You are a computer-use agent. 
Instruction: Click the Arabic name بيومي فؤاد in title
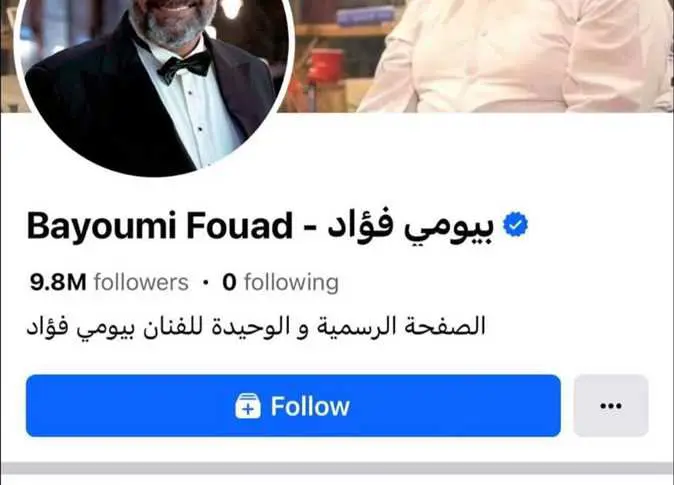tap(411, 226)
